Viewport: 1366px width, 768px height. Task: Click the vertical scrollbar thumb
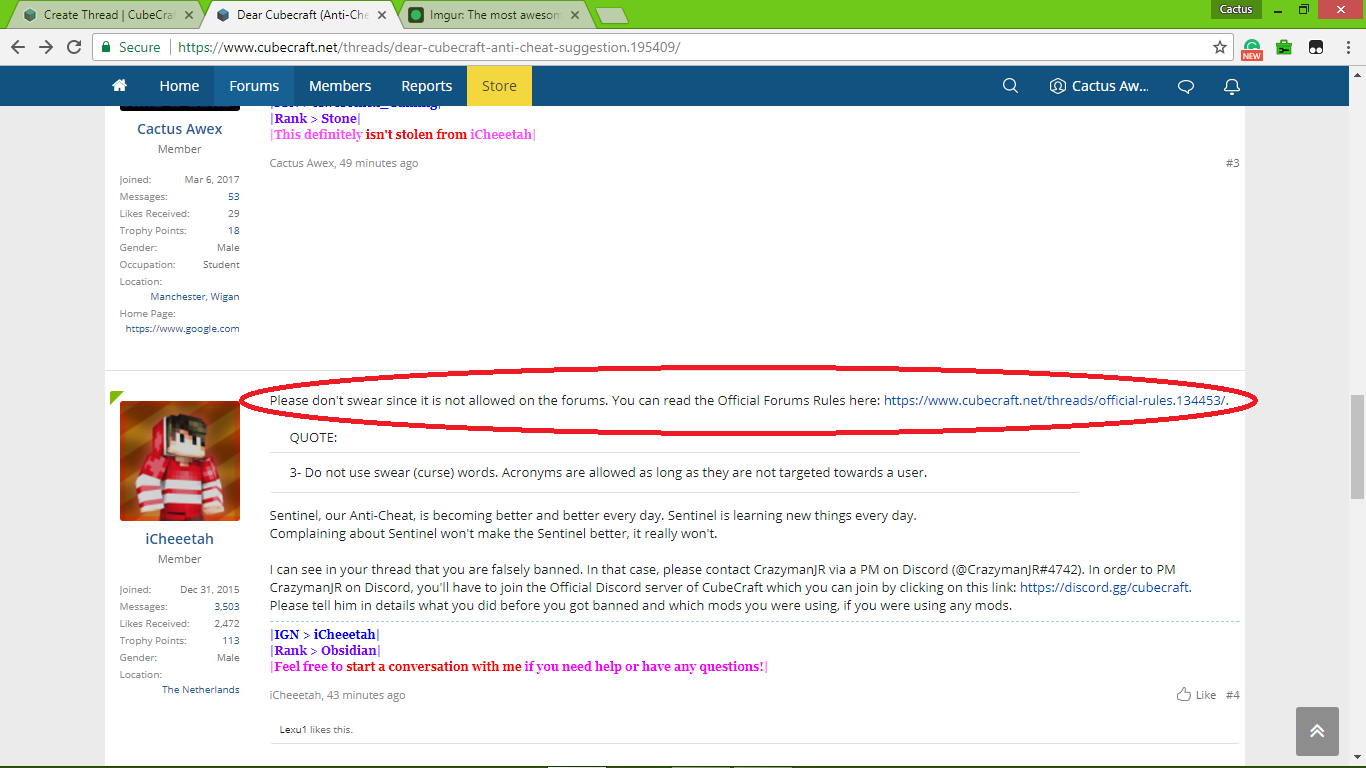coord(1357,446)
